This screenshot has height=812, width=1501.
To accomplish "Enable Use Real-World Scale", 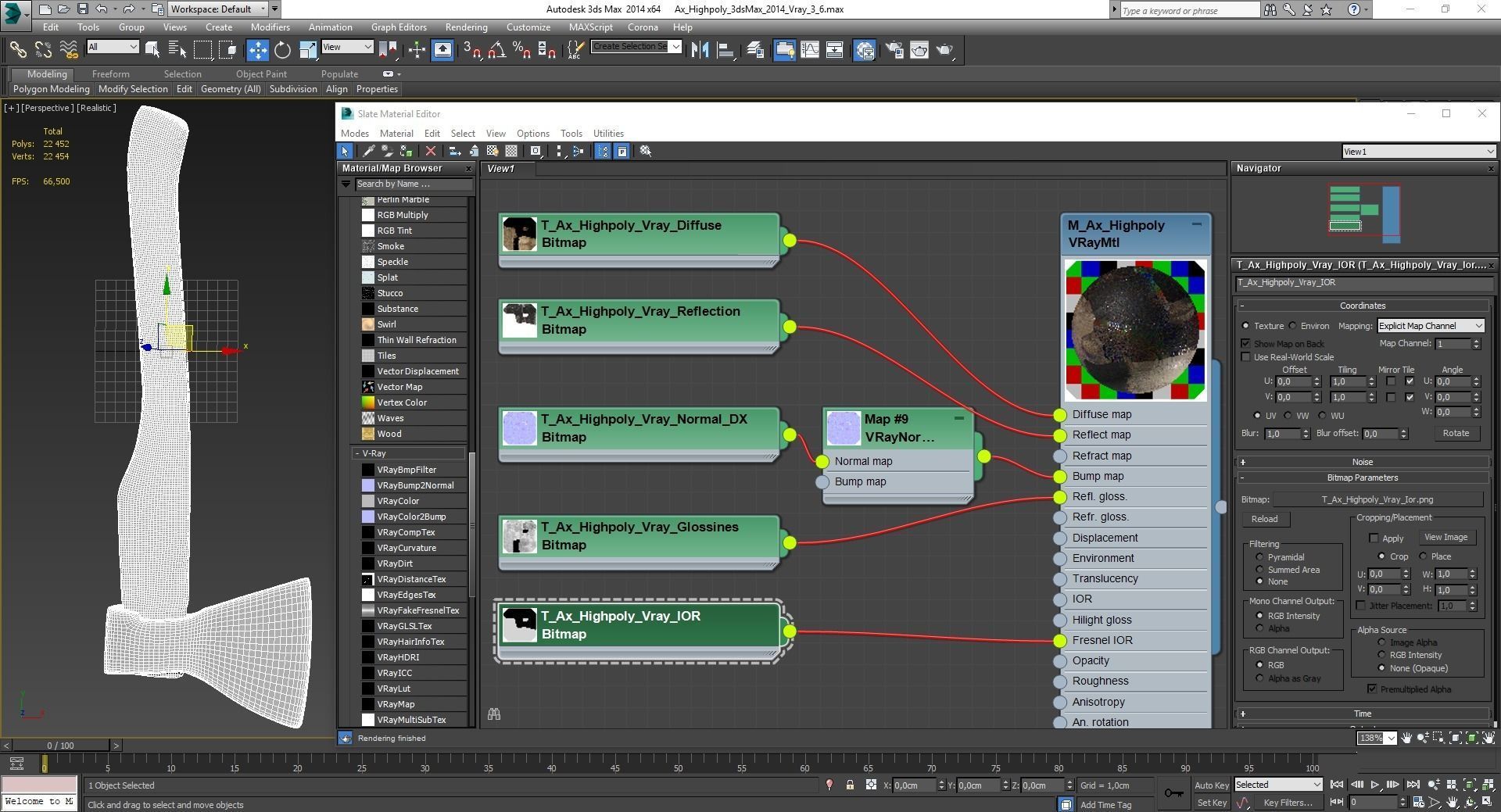I will click(1245, 357).
